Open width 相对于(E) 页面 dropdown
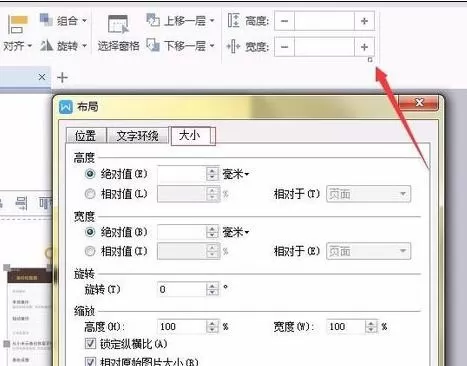Image resolution: width=467 pixels, height=366 pixels. 369,251
